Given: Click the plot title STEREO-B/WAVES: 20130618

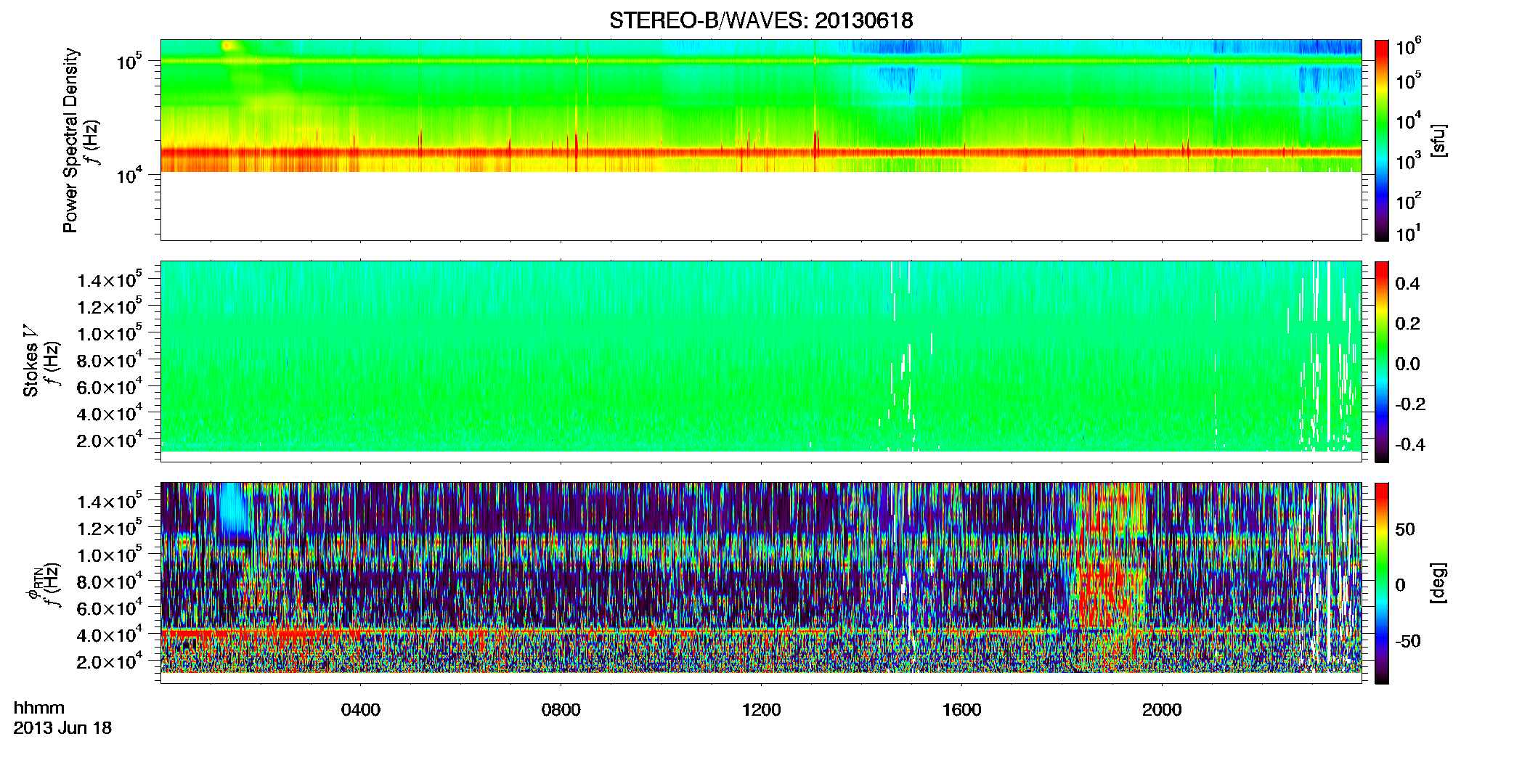Looking at the screenshot, I should 761,20.
